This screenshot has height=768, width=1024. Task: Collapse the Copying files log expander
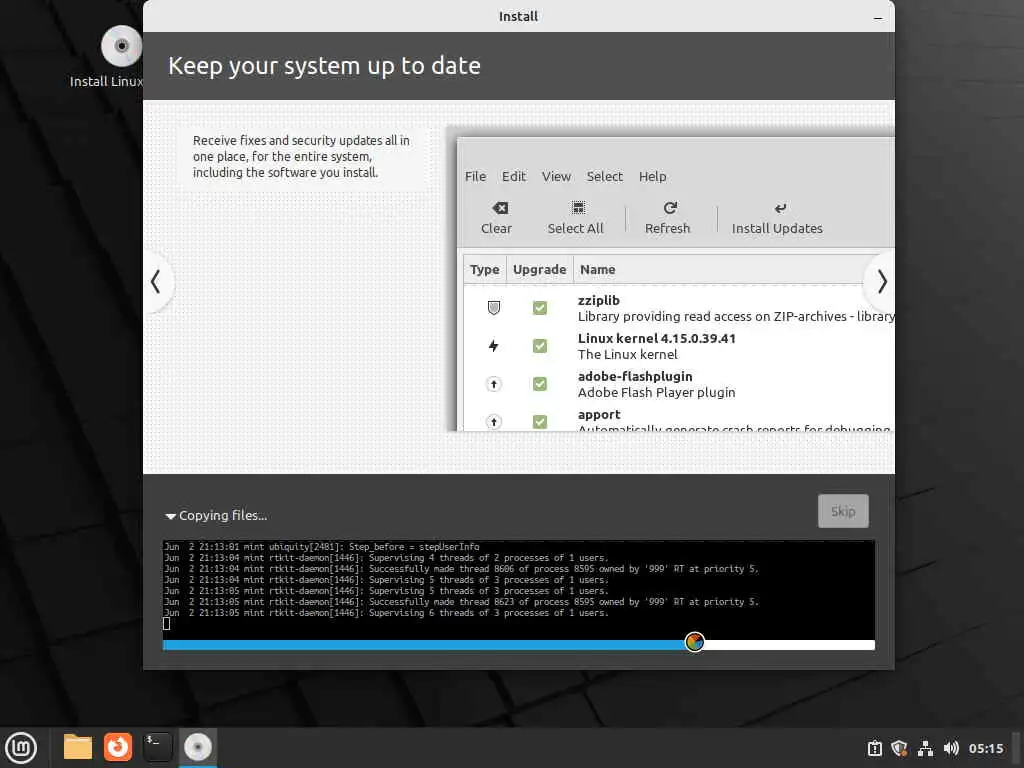[x=170, y=516]
